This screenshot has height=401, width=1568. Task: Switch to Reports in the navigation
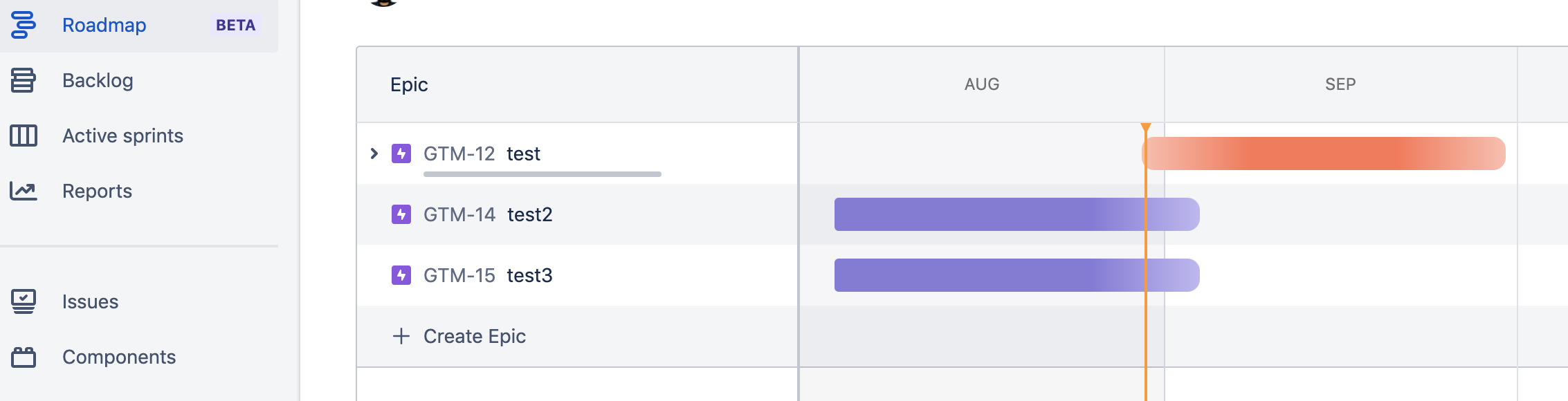pos(97,191)
